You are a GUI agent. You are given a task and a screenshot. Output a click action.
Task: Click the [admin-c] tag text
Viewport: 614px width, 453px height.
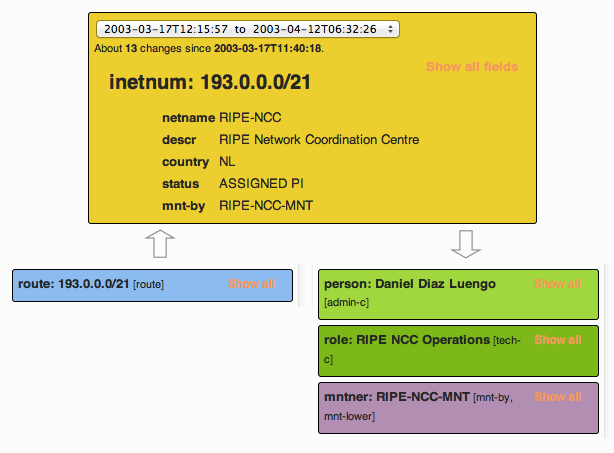347,303
